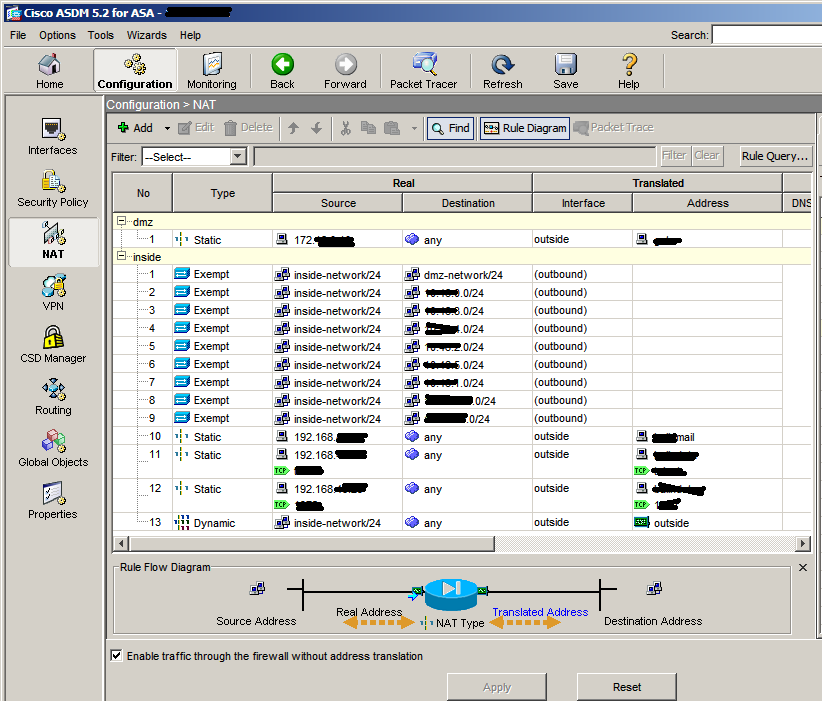
Task: Click the Add rule button
Action: coord(135,128)
